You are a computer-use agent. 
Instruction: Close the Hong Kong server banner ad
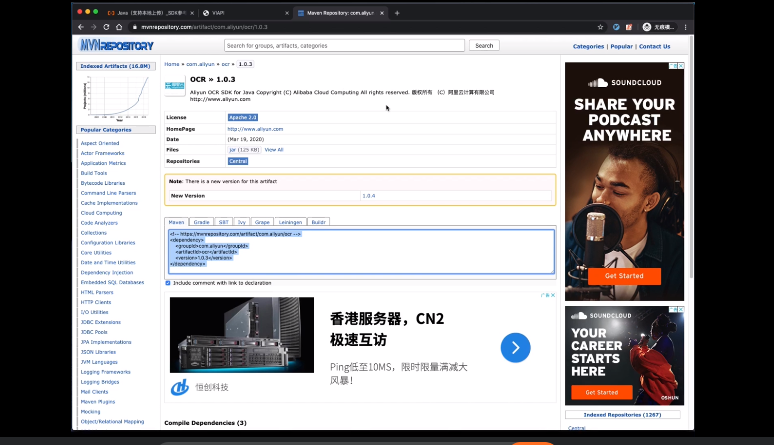[x=552, y=295]
